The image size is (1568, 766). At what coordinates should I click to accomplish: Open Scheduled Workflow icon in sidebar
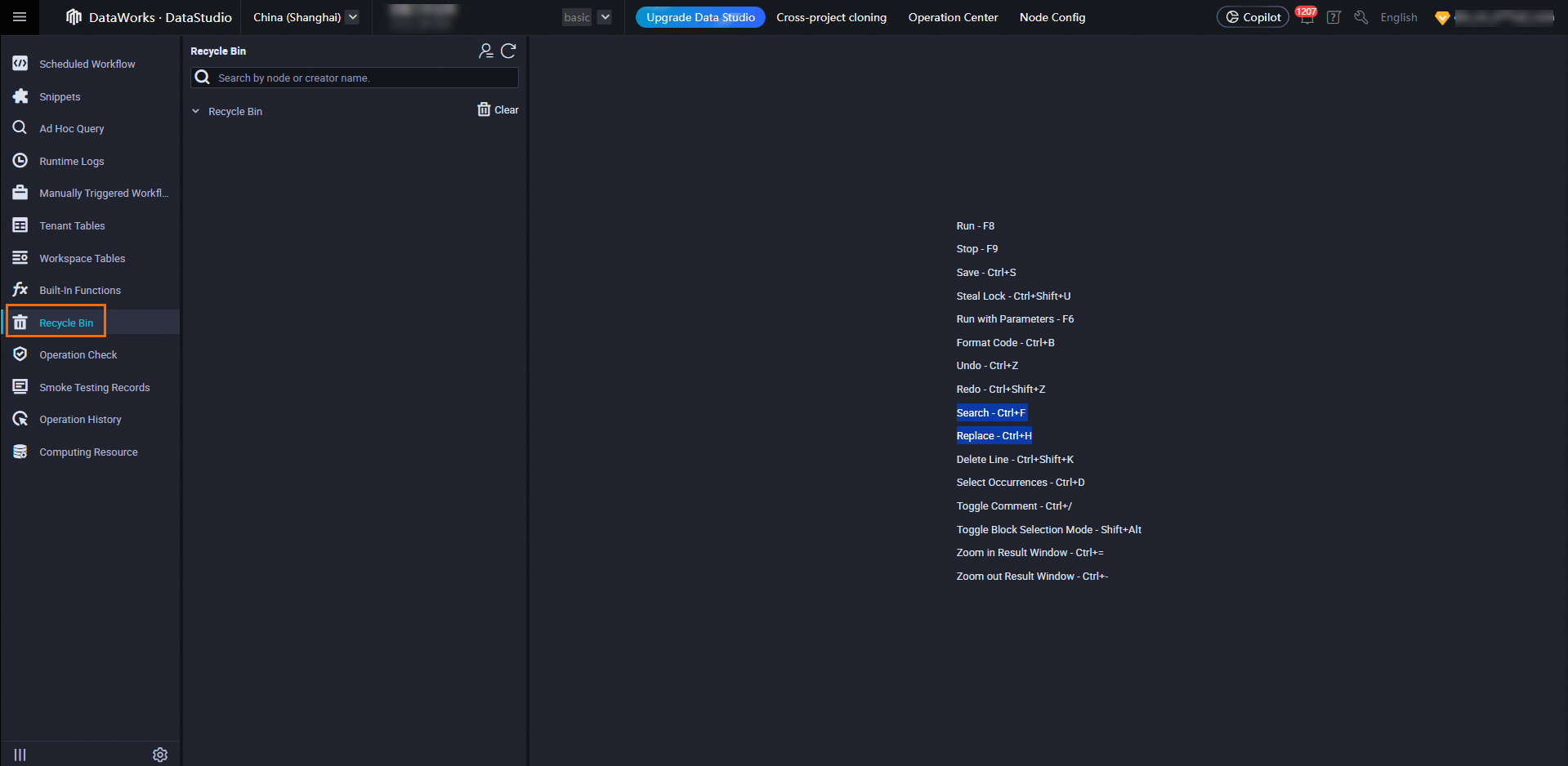(20, 64)
